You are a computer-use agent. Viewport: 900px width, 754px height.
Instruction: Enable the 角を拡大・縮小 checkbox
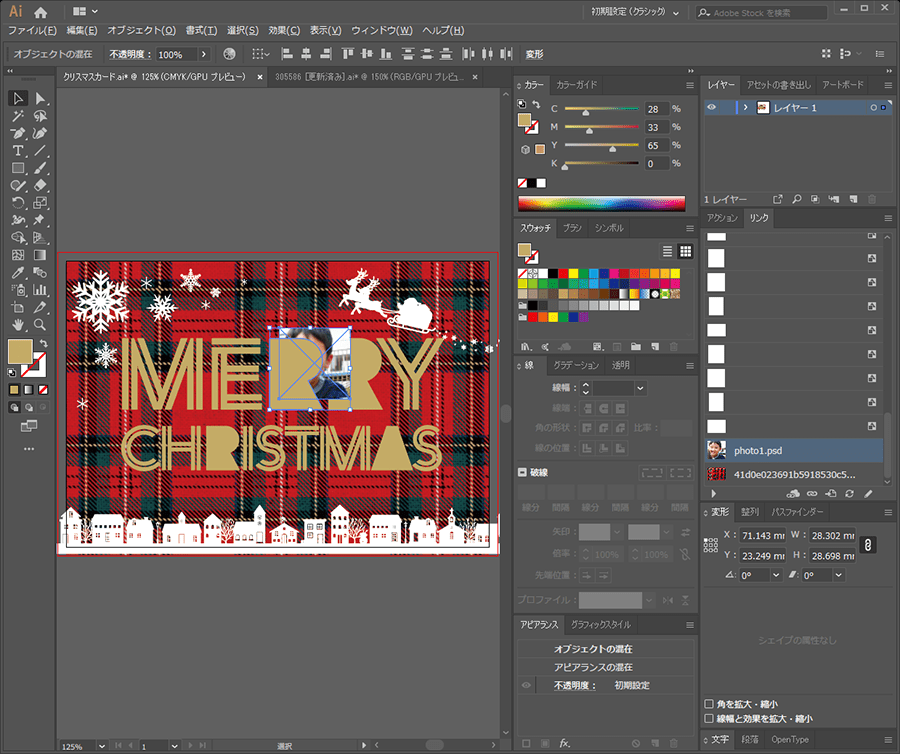pos(710,703)
